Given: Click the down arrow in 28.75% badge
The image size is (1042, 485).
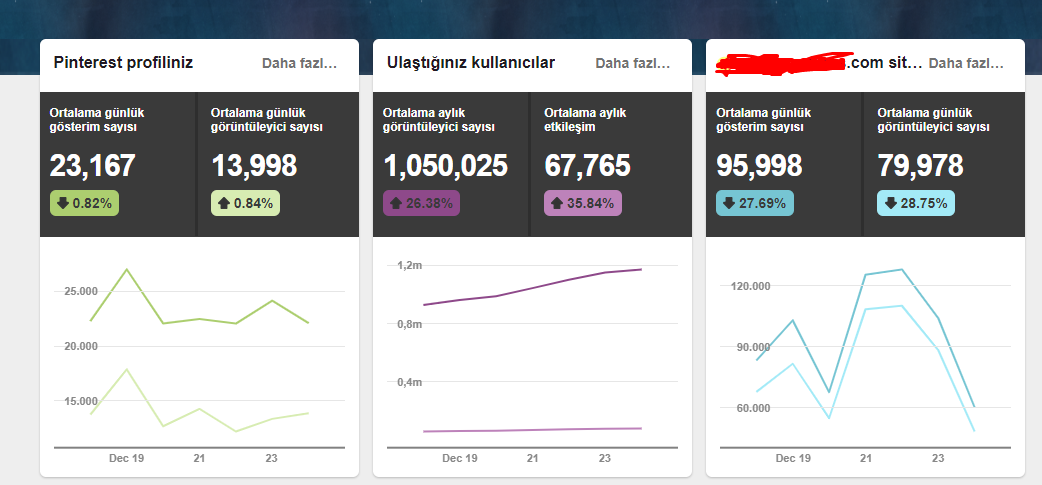Looking at the screenshot, I should pos(890,203).
